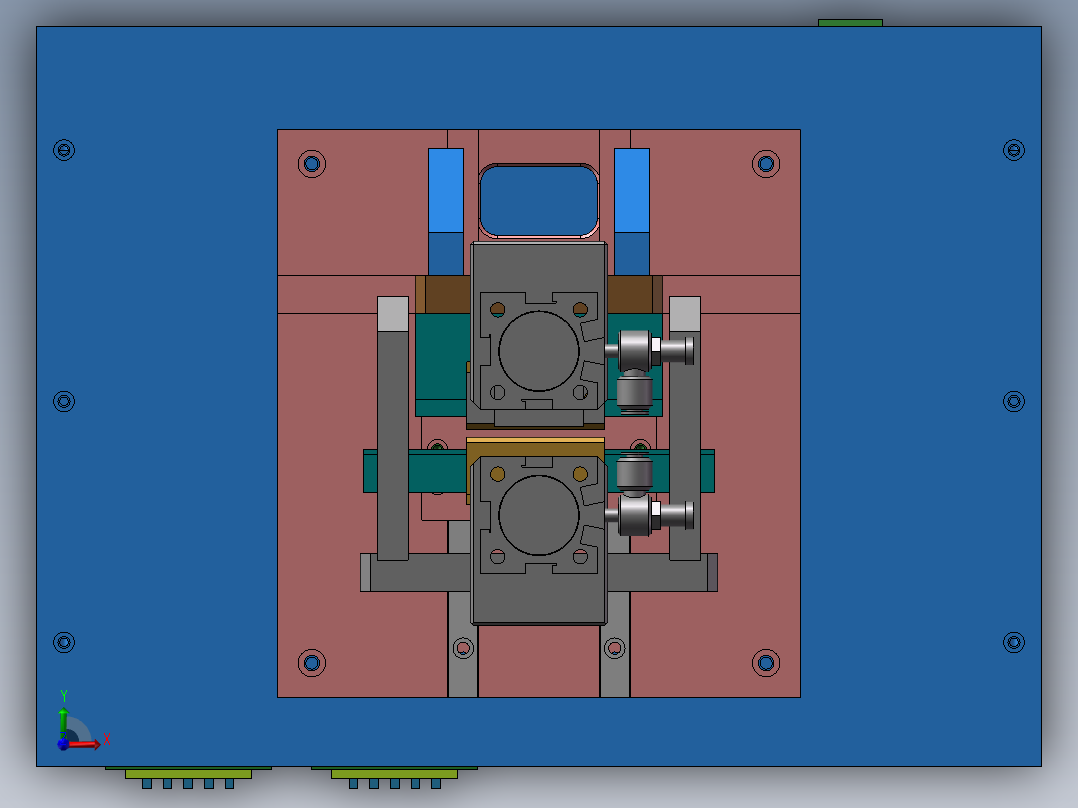
Task: Select upper-right mounting hole on blue base
Action: 1013,150
